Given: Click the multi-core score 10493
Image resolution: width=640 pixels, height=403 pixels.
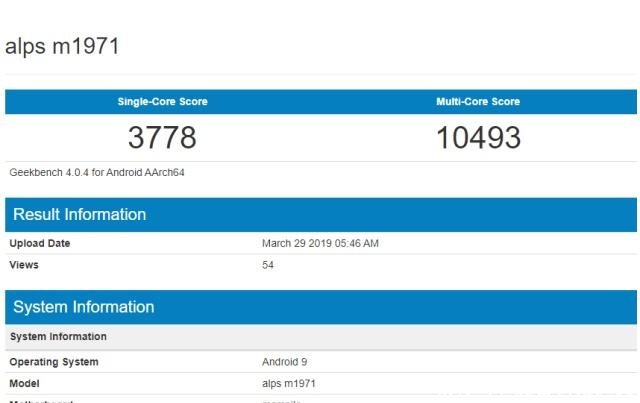Looking at the screenshot, I should [477, 137].
